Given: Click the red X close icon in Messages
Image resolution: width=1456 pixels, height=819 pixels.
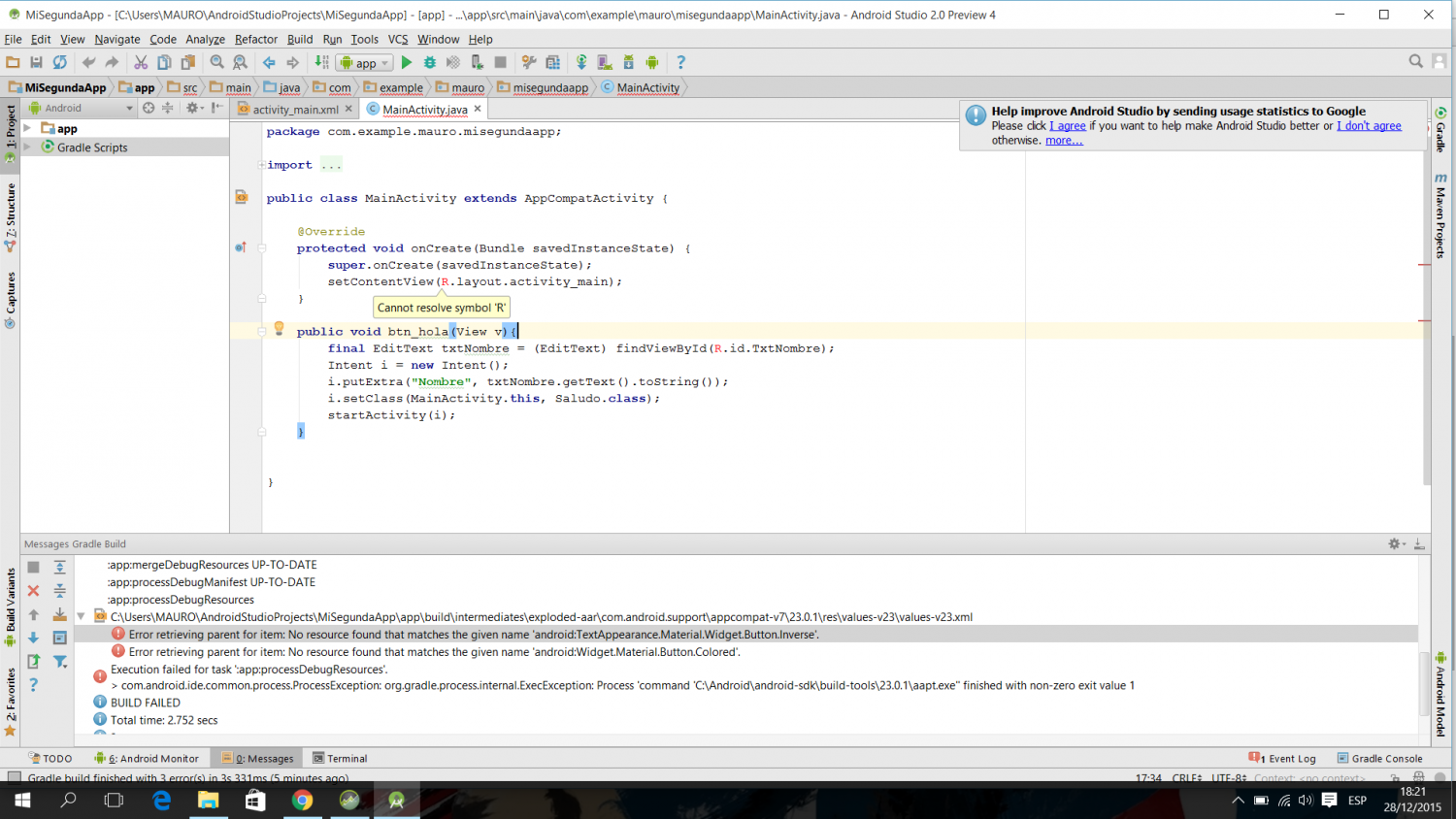Looking at the screenshot, I should coord(33,591).
